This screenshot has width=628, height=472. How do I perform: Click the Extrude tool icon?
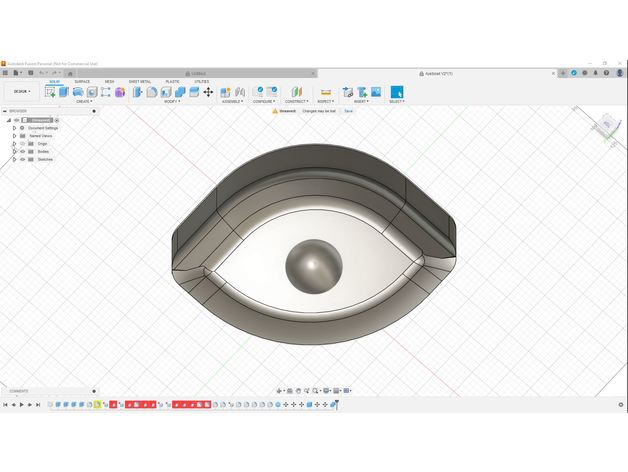click(64, 92)
